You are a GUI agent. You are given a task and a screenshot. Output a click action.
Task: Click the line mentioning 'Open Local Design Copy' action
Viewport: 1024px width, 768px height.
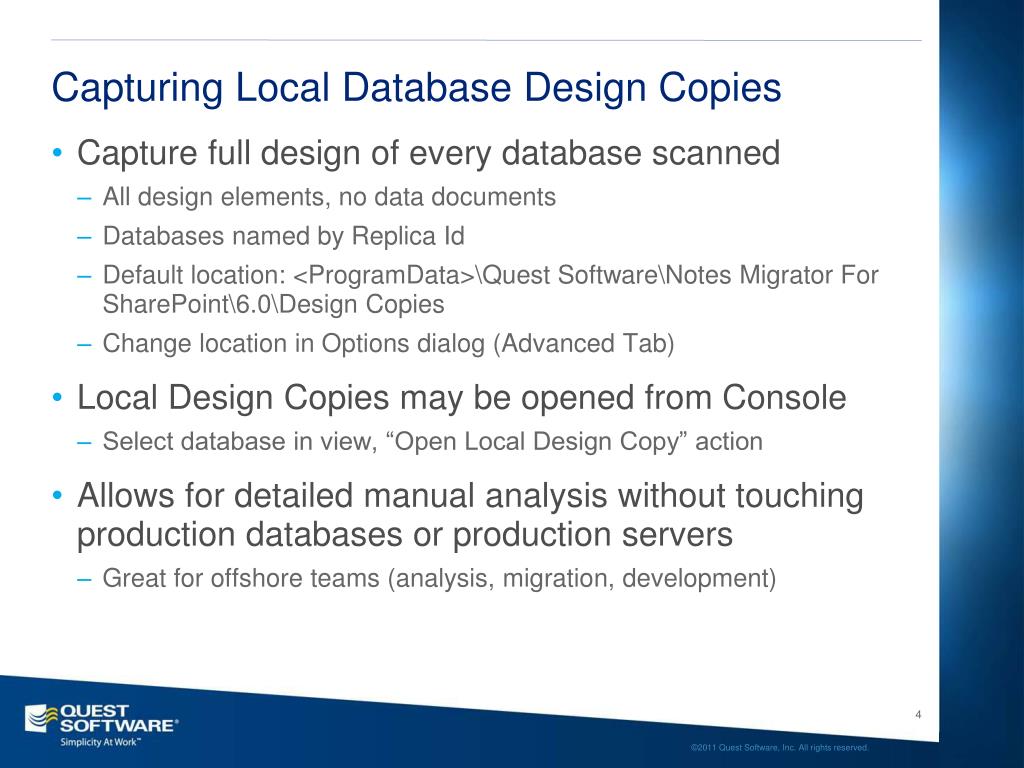432,442
